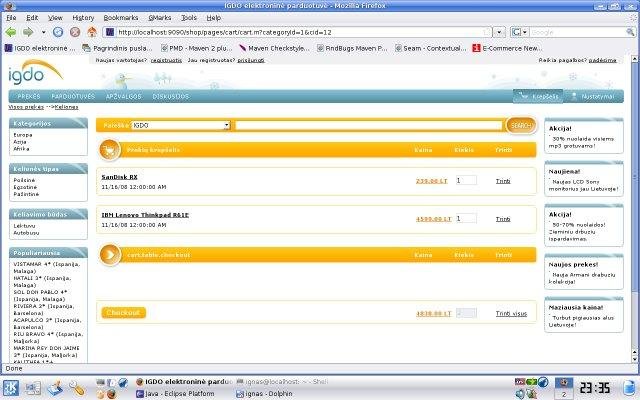Open the Seam - Contextual bookmark
Image resolution: width=640 pixels, height=400 pixels.
[x=430, y=48]
